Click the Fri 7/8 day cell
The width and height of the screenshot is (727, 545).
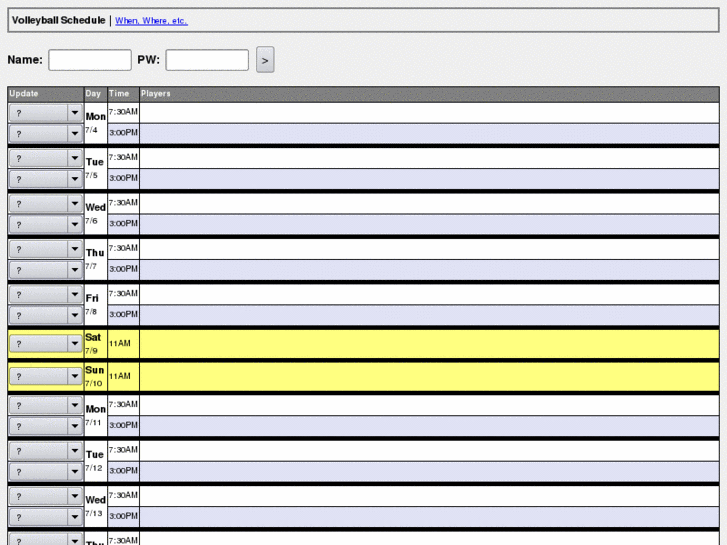coord(96,305)
